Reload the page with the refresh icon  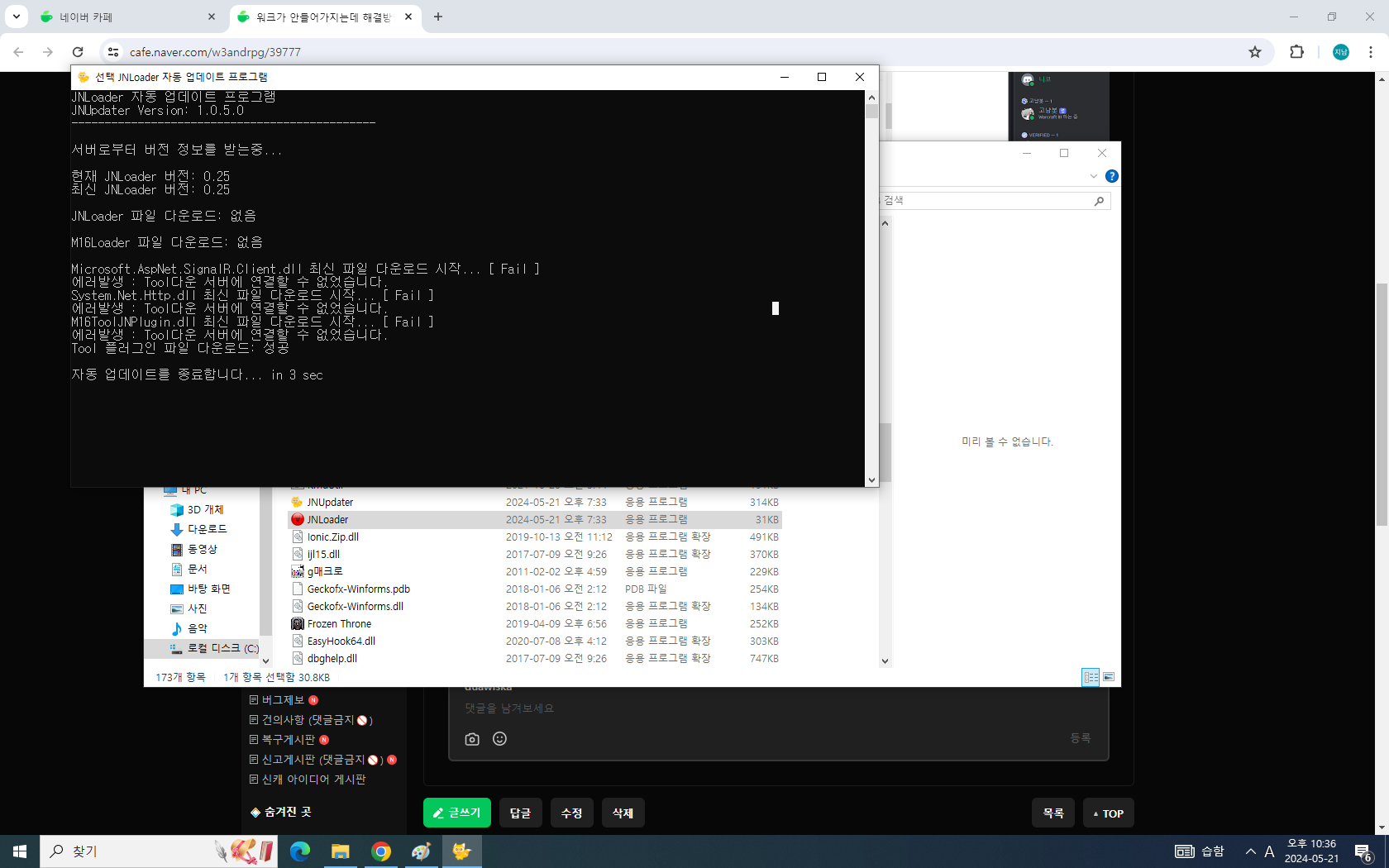[x=78, y=52]
